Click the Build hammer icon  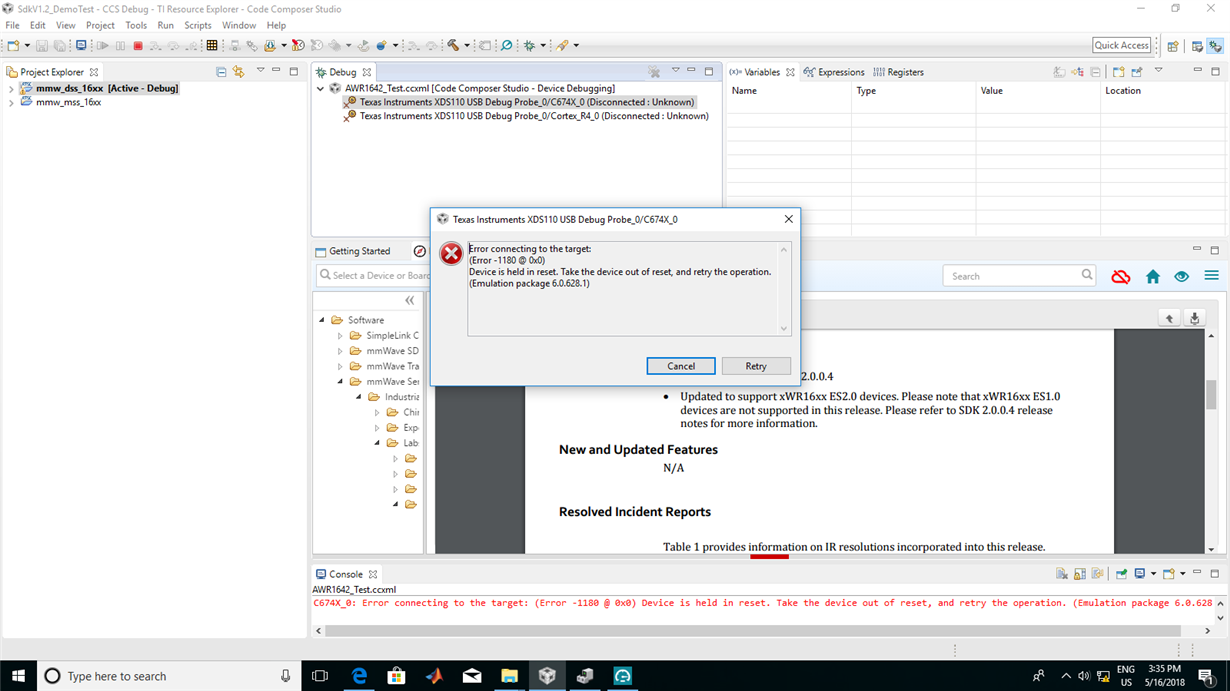[453, 46]
